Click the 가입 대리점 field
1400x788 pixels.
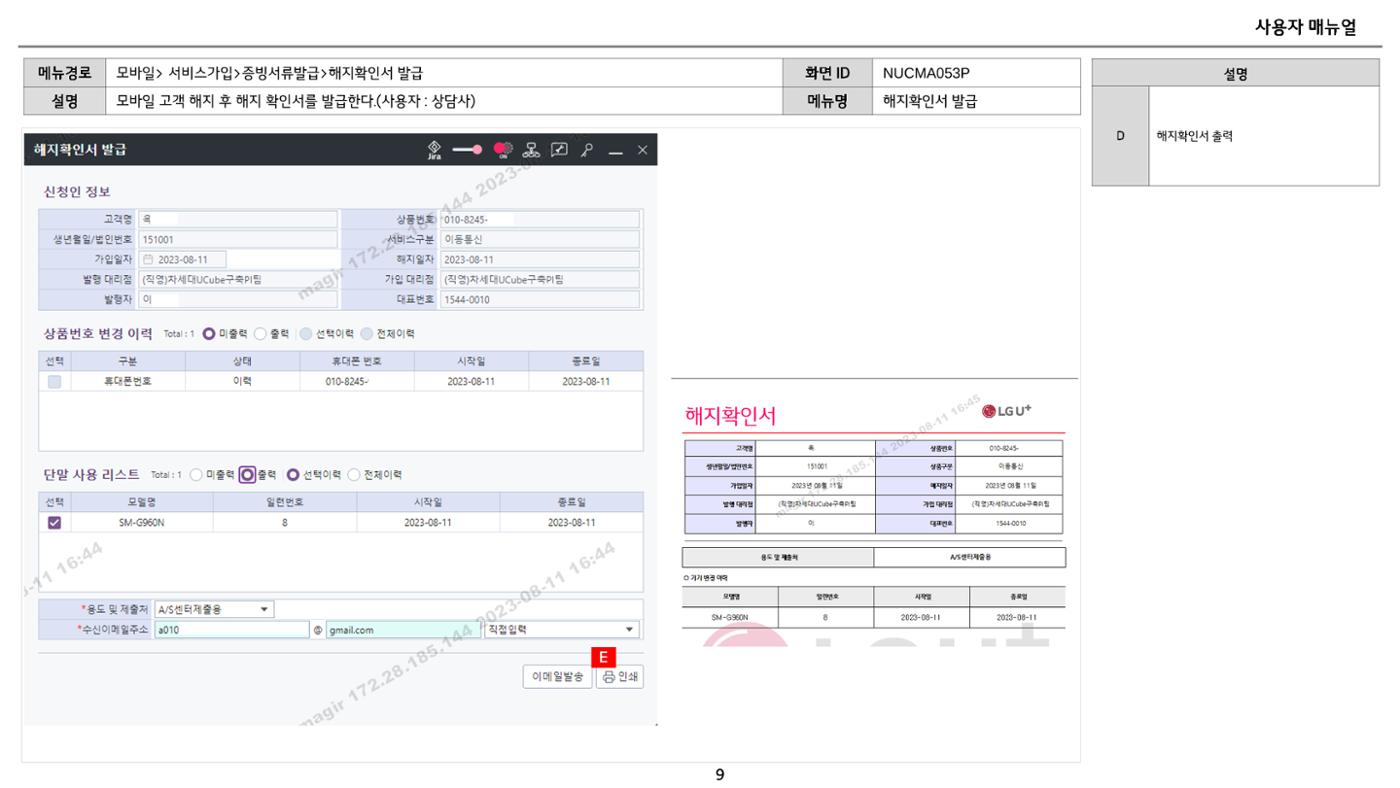click(539, 279)
